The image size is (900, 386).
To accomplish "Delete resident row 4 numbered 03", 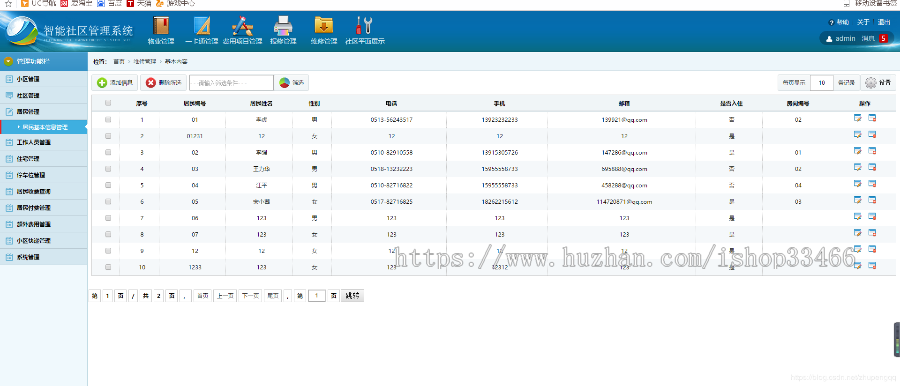I will (872, 167).
